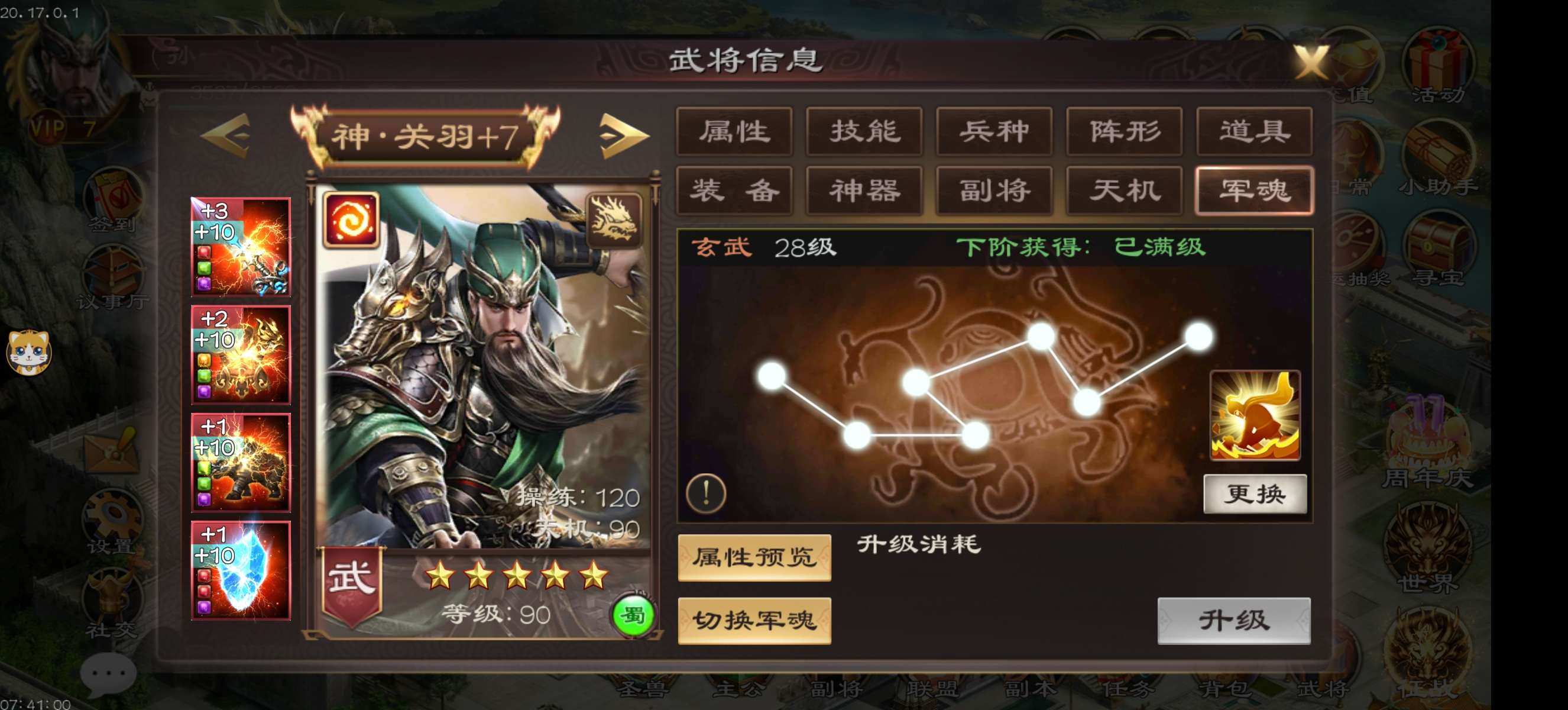Select the 装备 tab
Image resolution: width=1568 pixels, height=710 pixels.
(734, 191)
